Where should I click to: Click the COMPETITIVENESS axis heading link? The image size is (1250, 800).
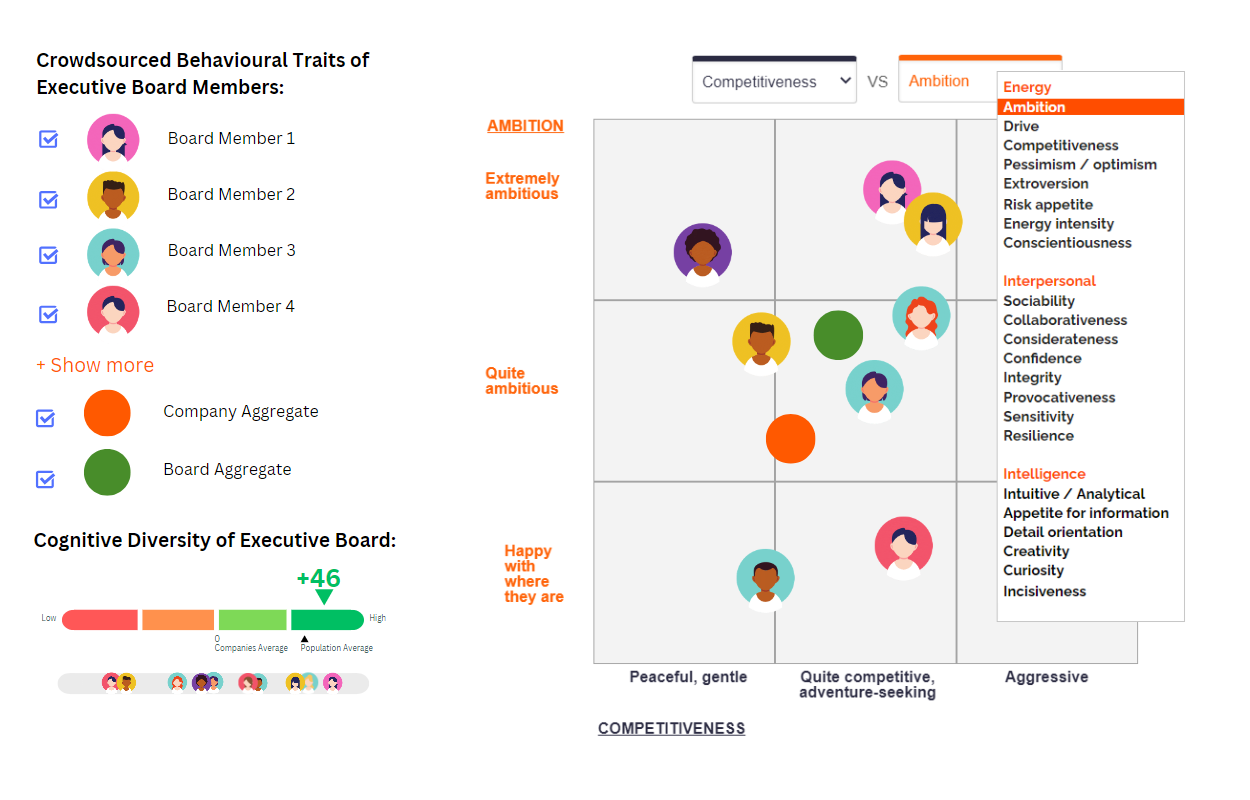(x=671, y=728)
